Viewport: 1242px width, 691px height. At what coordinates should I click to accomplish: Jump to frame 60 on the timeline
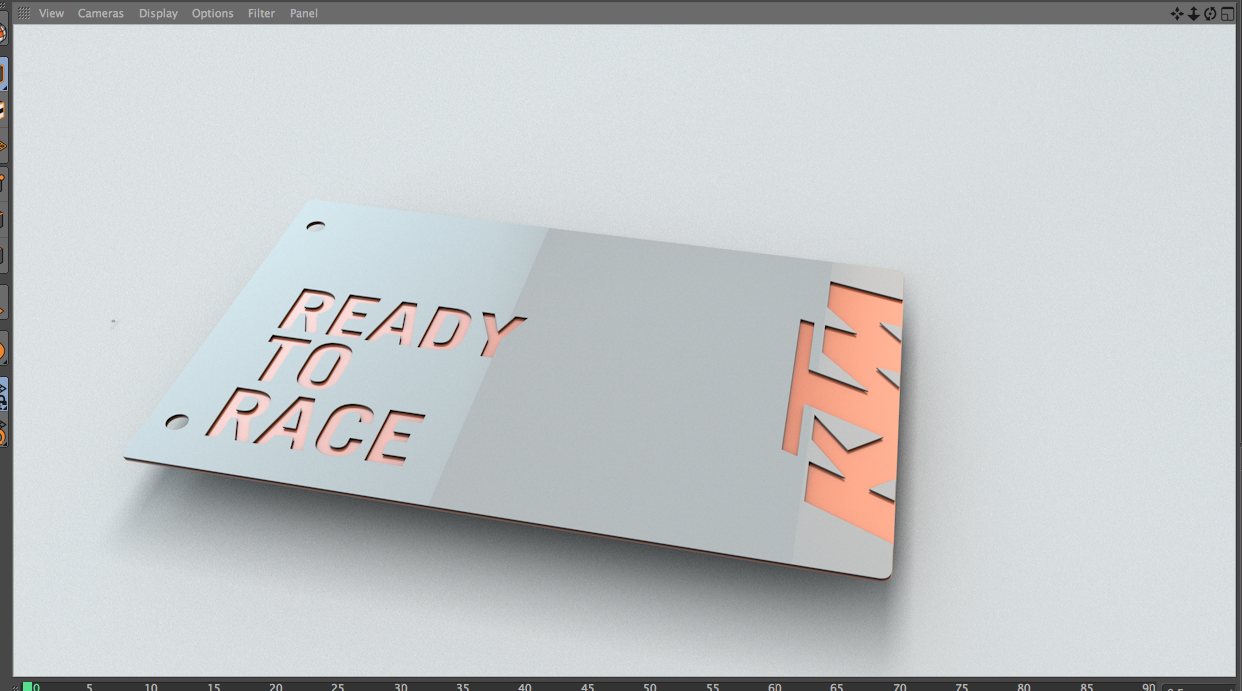click(x=774, y=686)
